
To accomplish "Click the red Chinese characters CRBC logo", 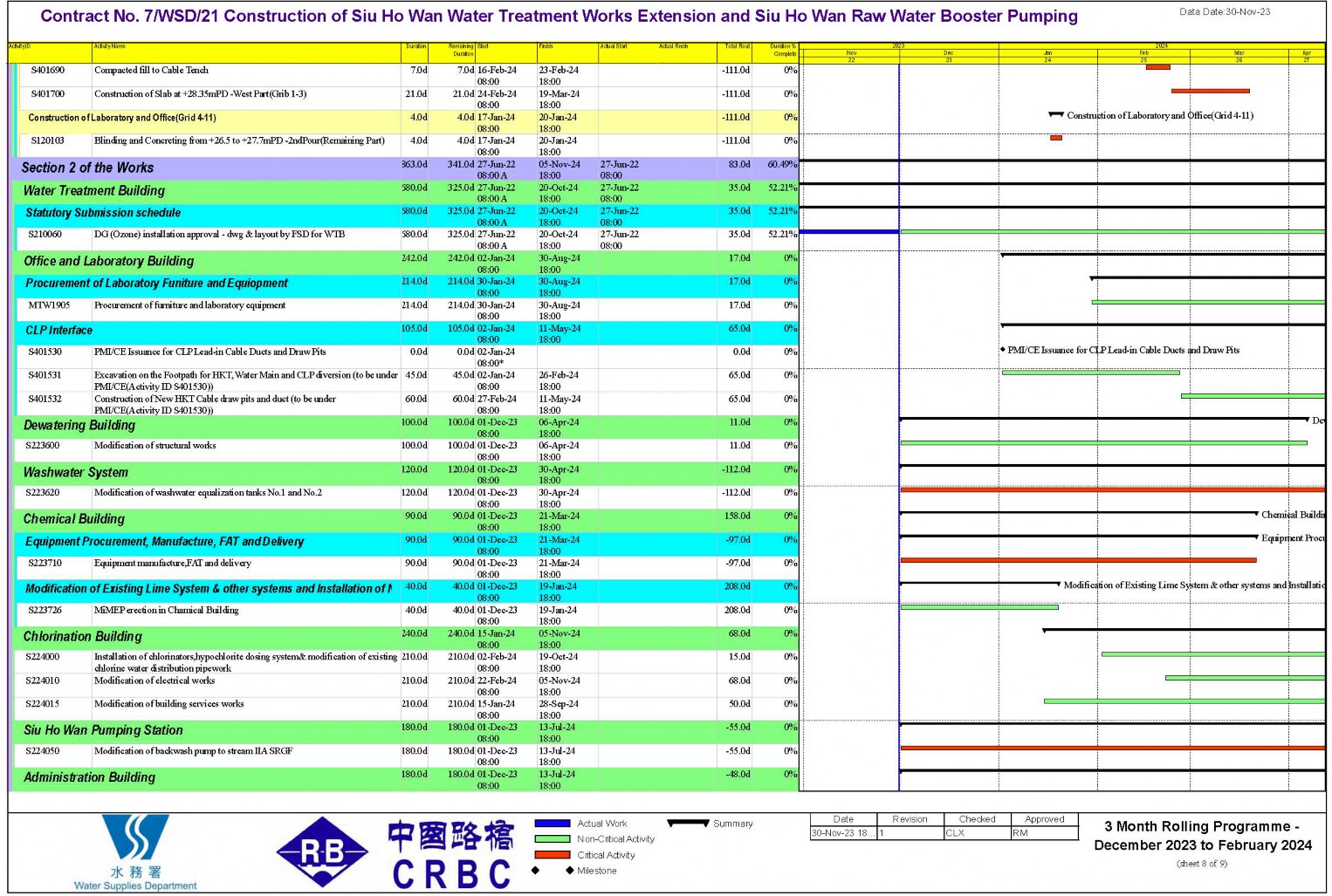I will point(450,854).
